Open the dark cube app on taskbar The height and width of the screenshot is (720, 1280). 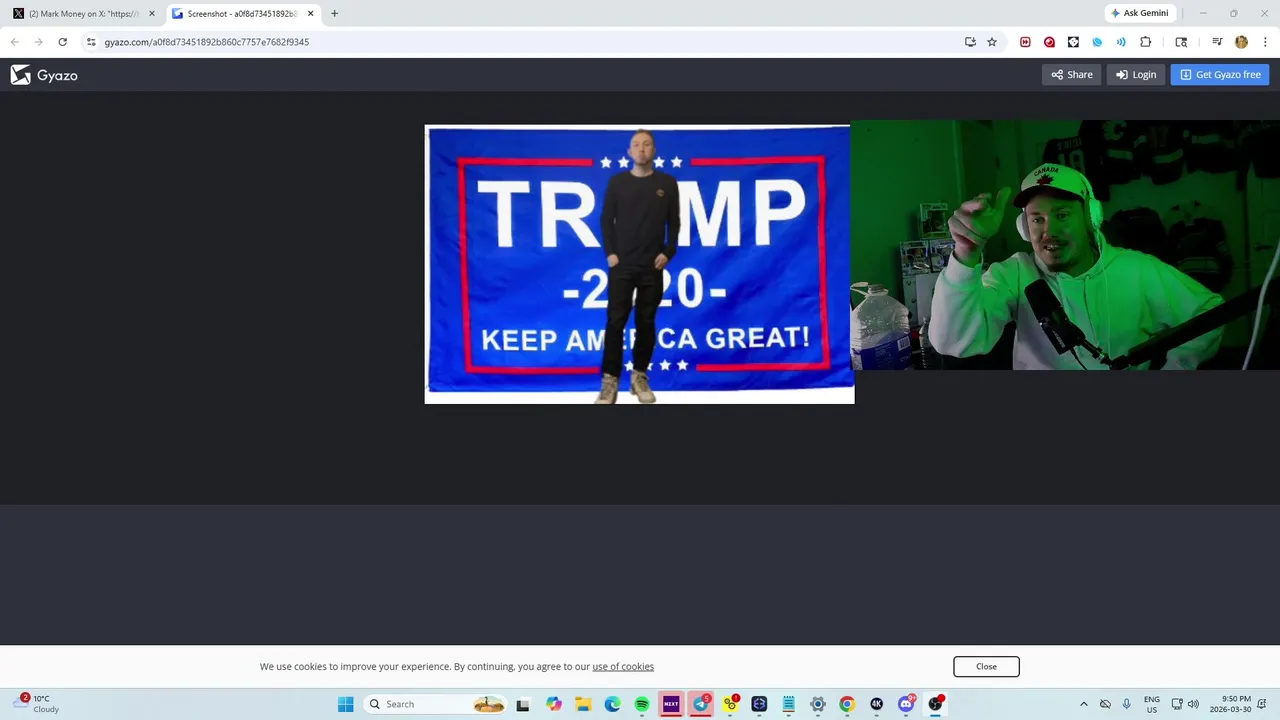coord(759,704)
